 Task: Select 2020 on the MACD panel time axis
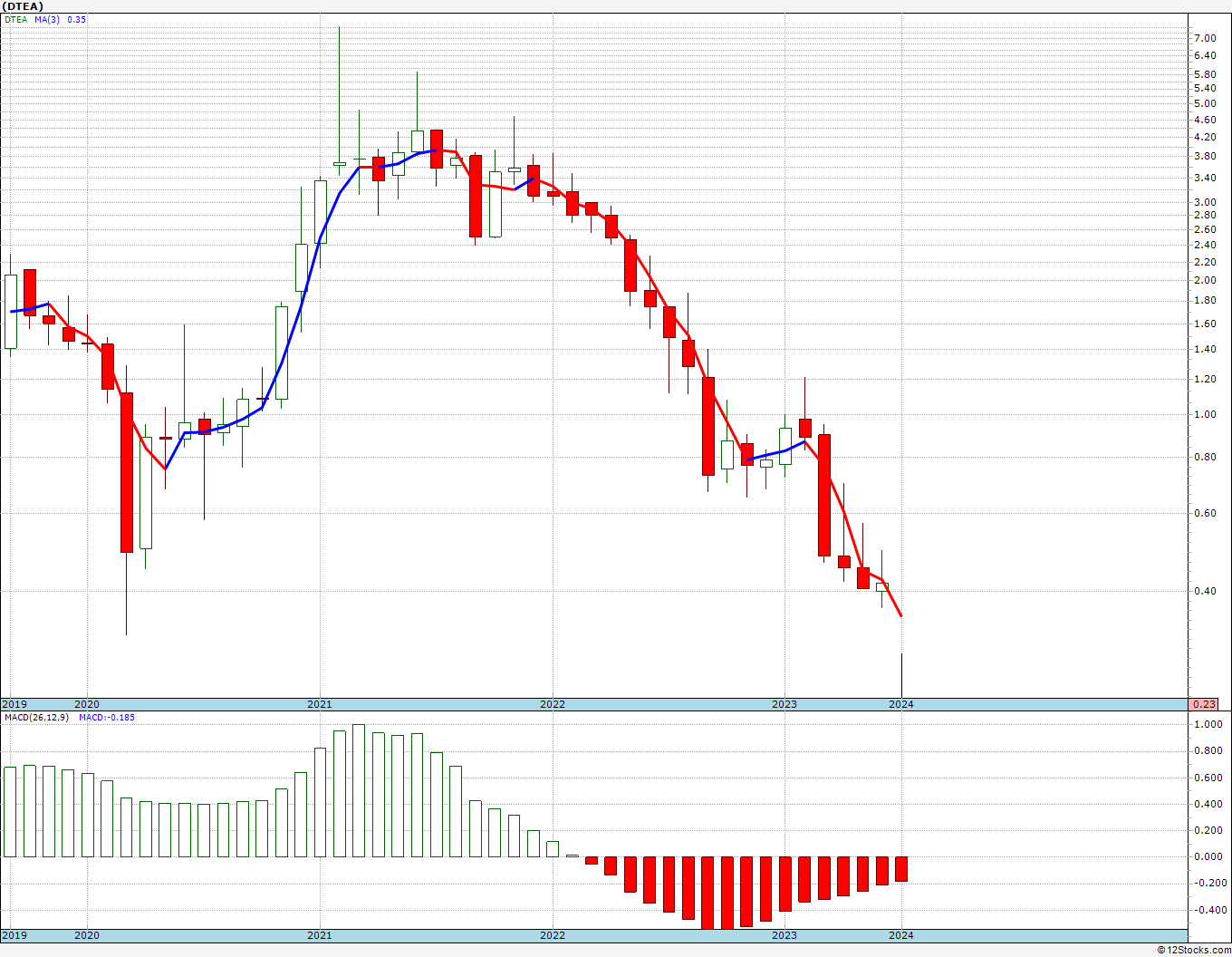coord(87,935)
